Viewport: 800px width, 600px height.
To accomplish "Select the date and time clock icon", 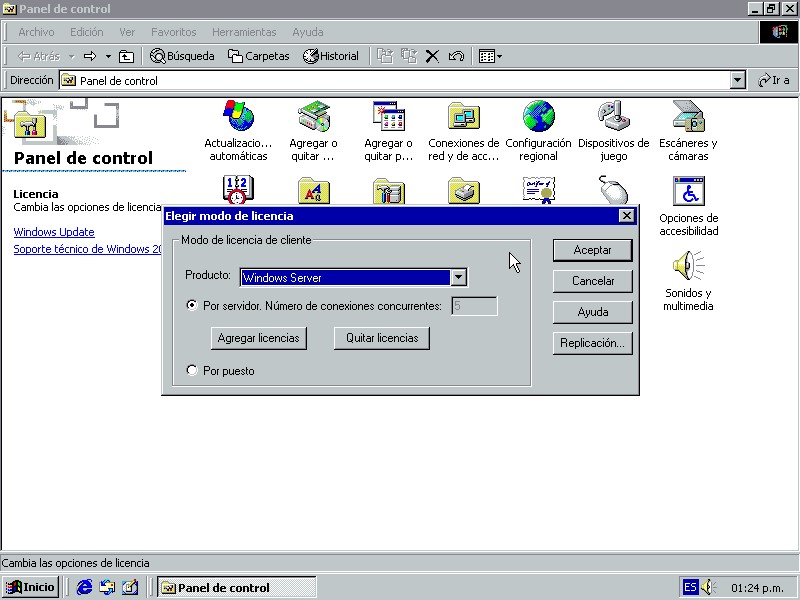I will tap(238, 190).
